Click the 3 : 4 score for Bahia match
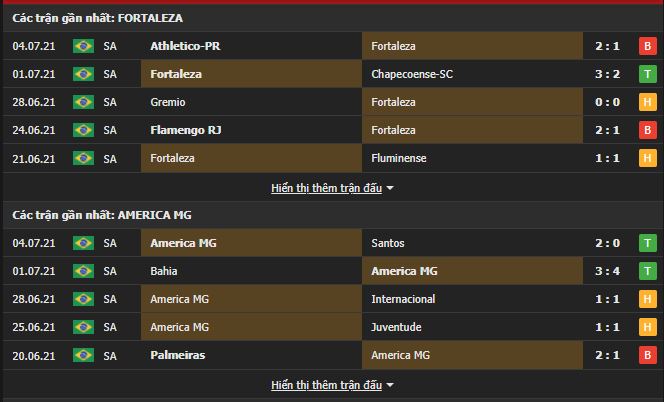This screenshot has width=664, height=402. (x=610, y=271)
